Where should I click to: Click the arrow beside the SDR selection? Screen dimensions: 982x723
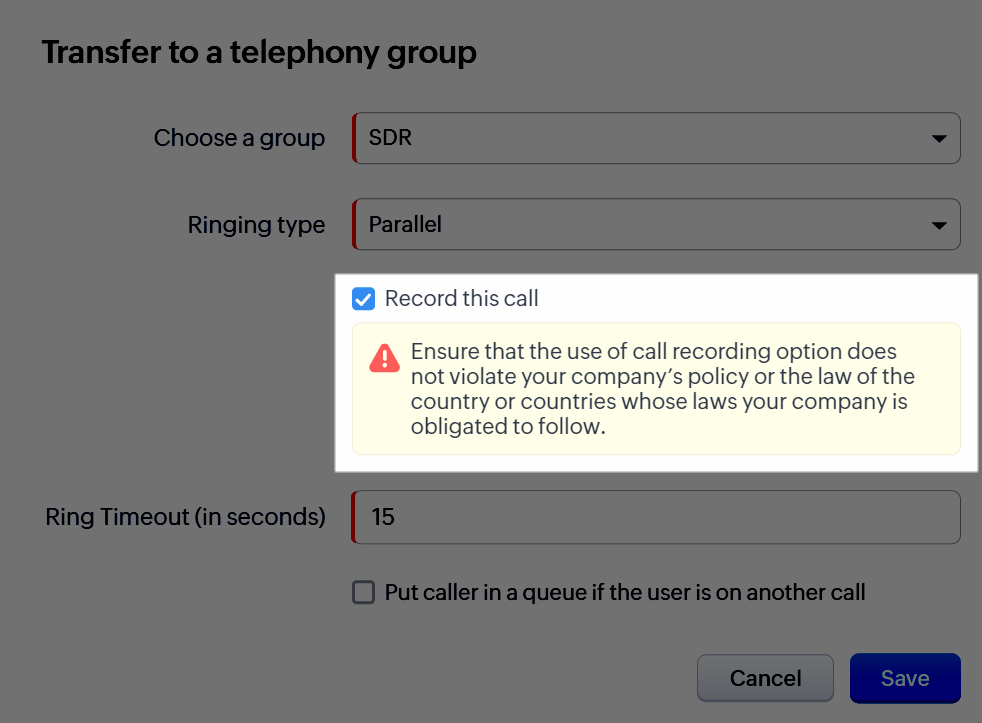pos(938,138)
